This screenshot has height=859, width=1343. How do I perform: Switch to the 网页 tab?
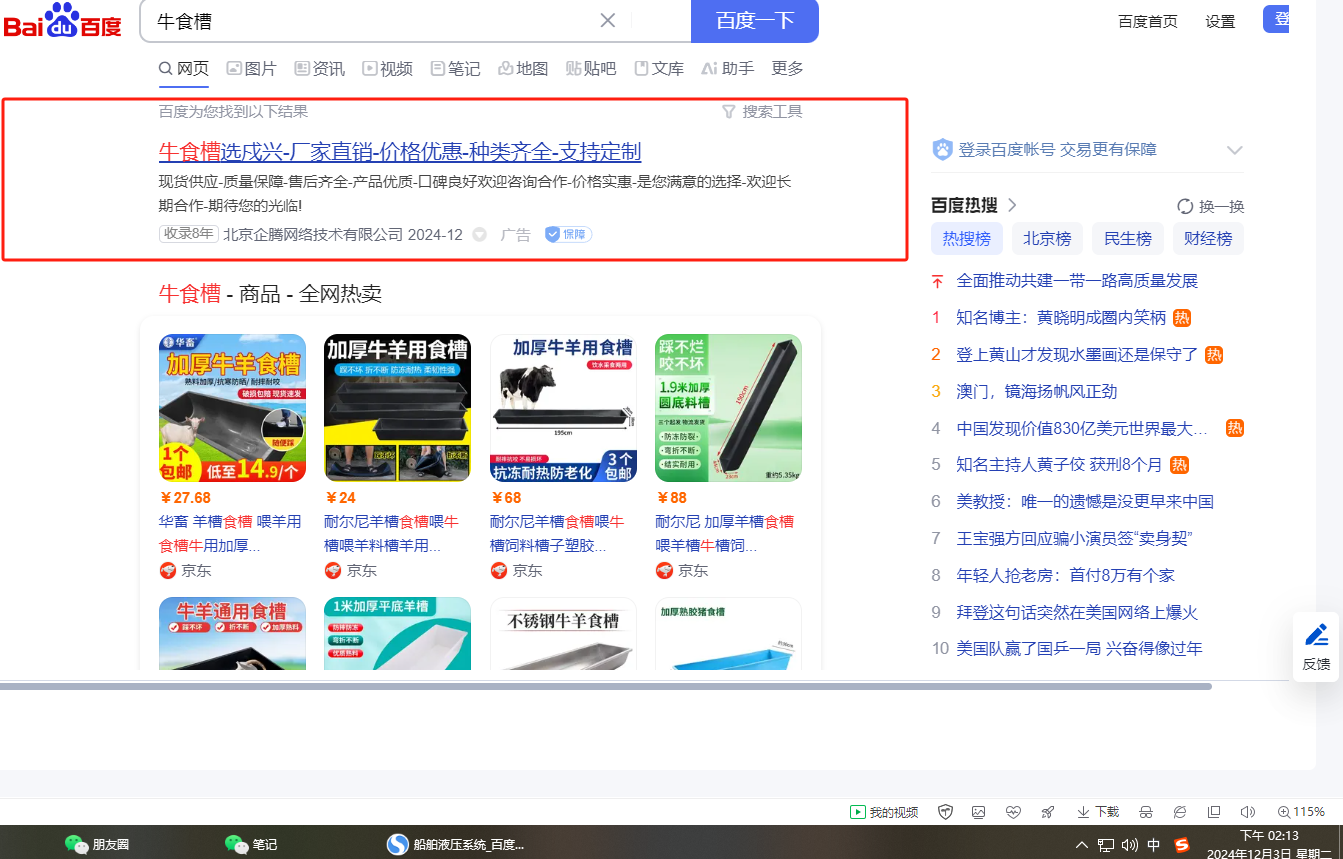[184, 68]
